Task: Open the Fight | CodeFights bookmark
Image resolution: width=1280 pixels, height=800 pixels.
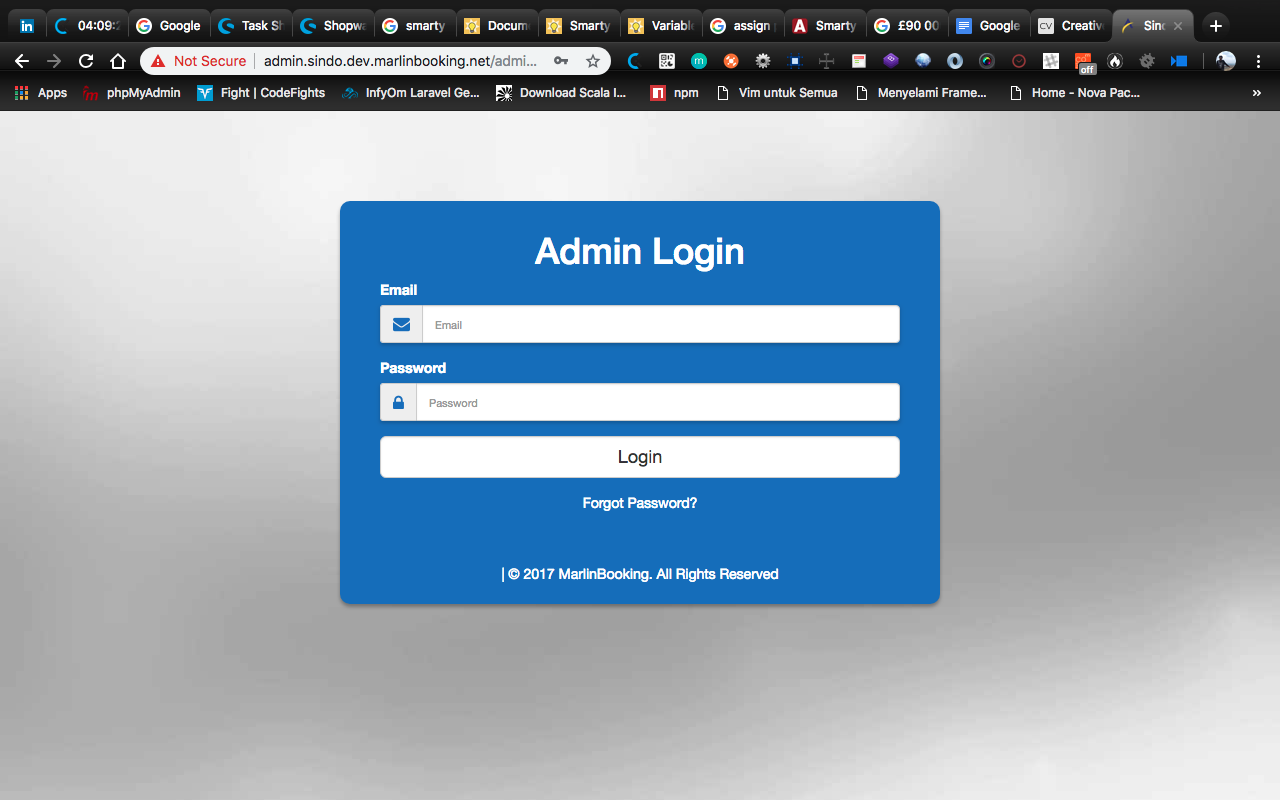Action: coord(261,93)
